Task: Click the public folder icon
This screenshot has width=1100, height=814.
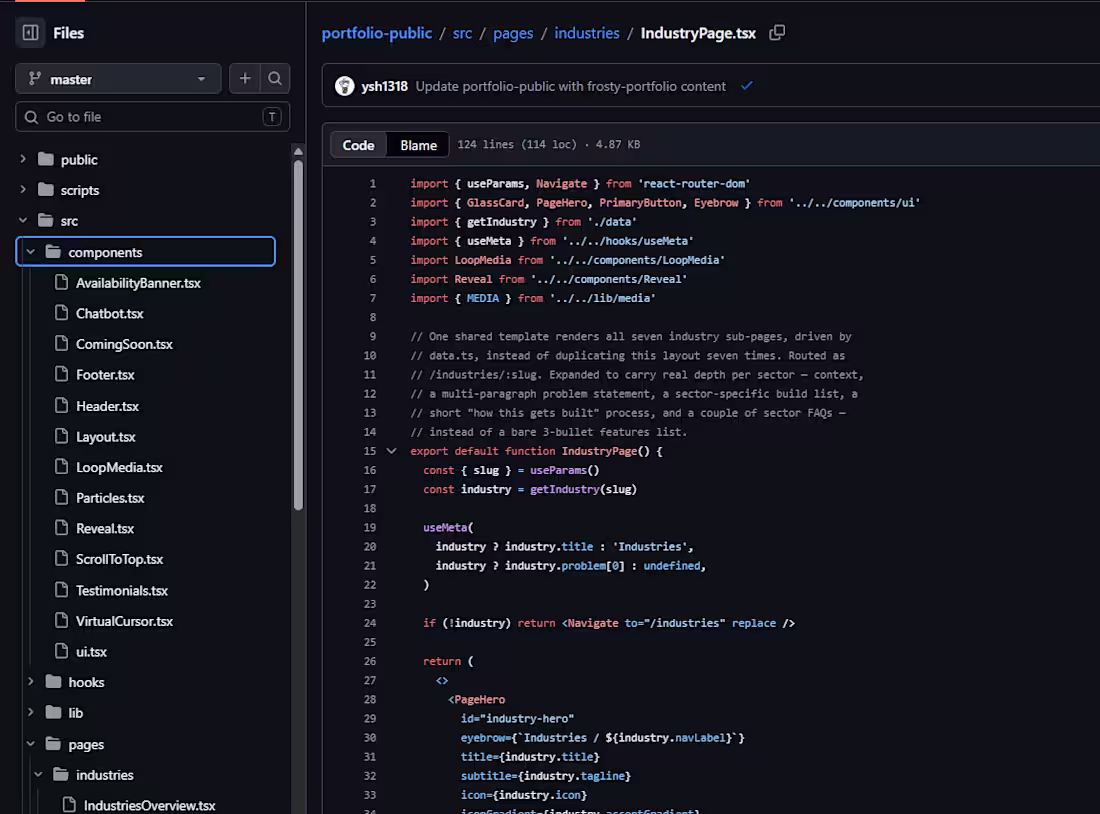Action: coord(46,159)
